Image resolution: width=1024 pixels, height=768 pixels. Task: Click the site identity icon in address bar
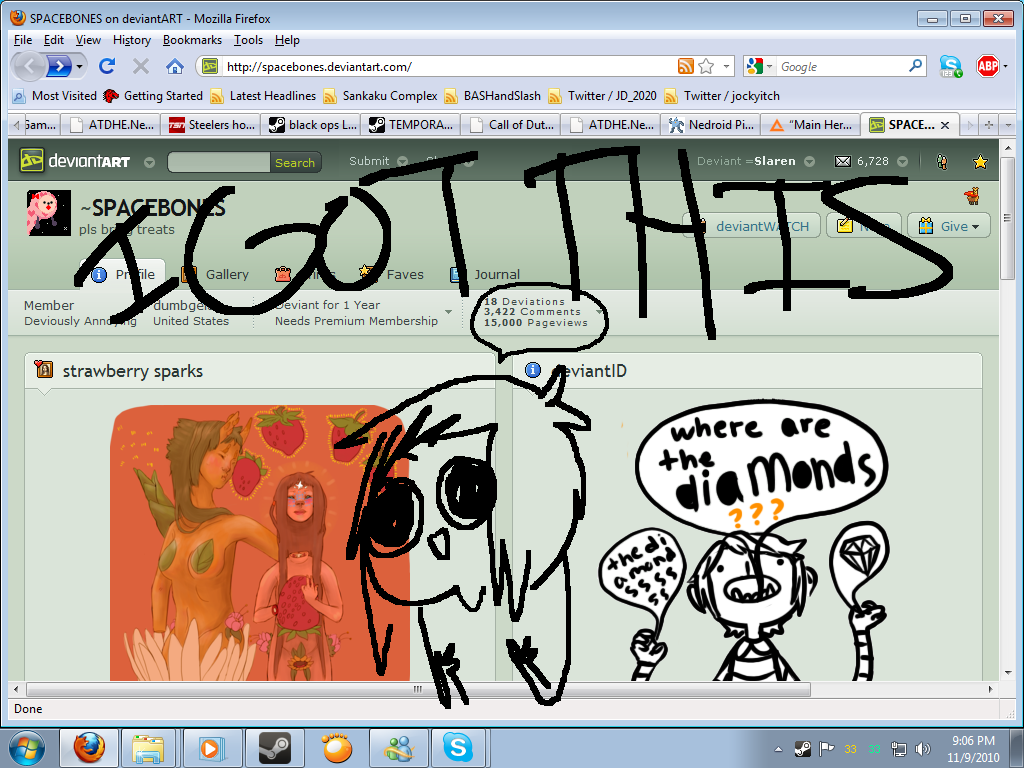(210, 66)
